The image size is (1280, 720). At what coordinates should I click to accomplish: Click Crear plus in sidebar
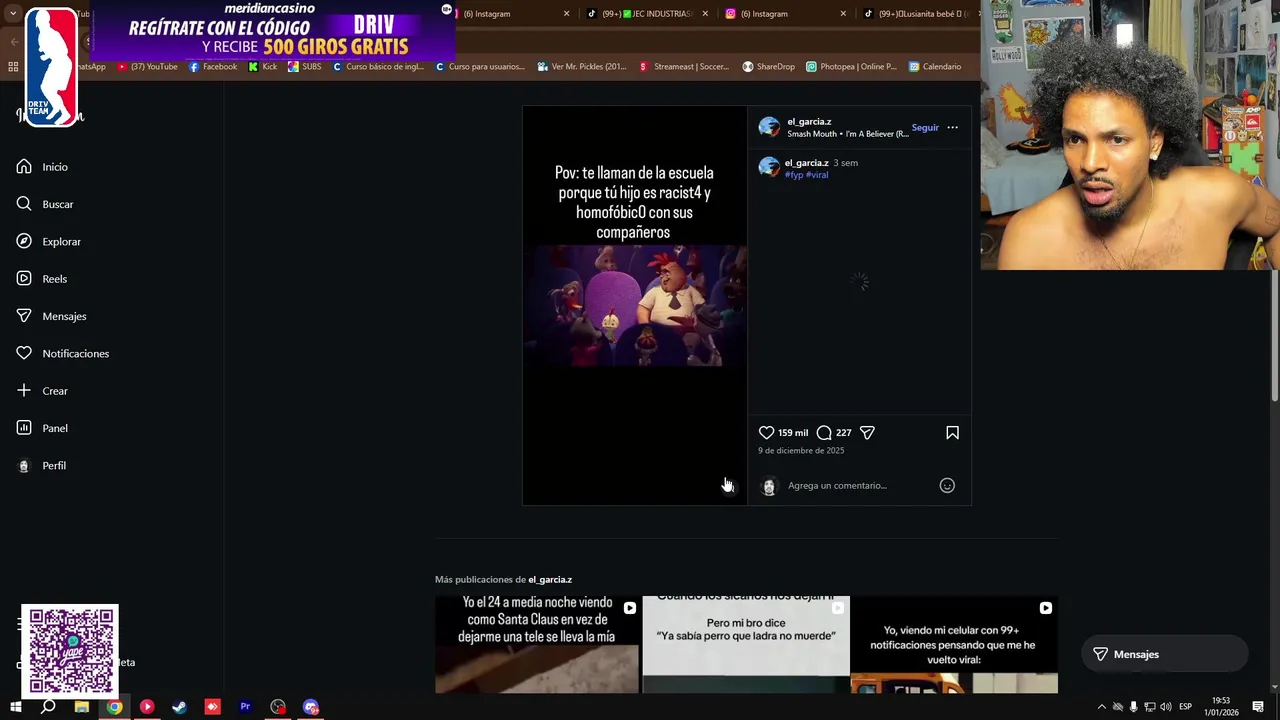42,391
